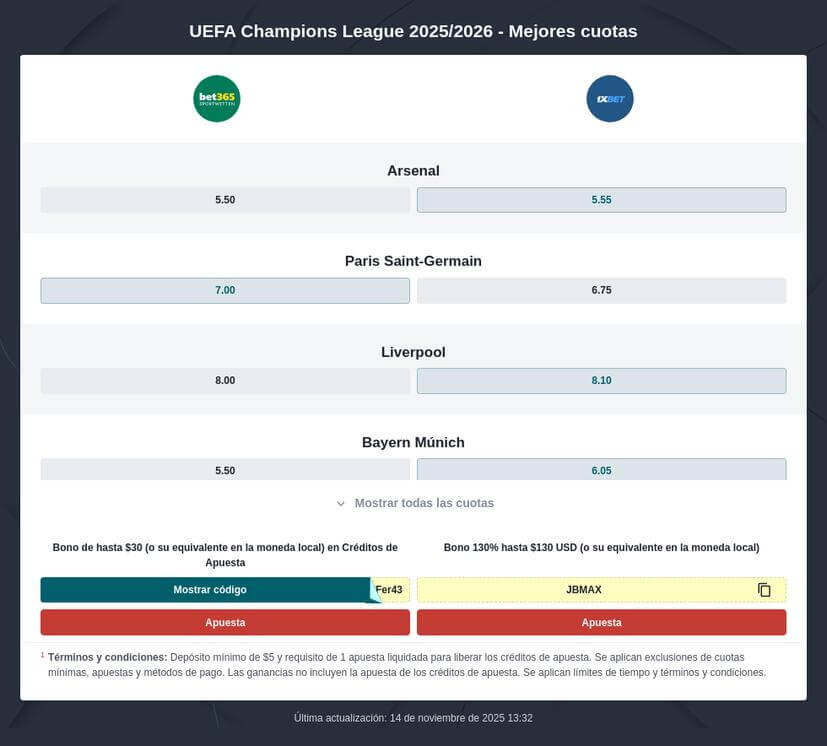This screenshot has height=746, width=827.
Task: Select Arsenal 5.50 odds at bet365
Action: 225,199
